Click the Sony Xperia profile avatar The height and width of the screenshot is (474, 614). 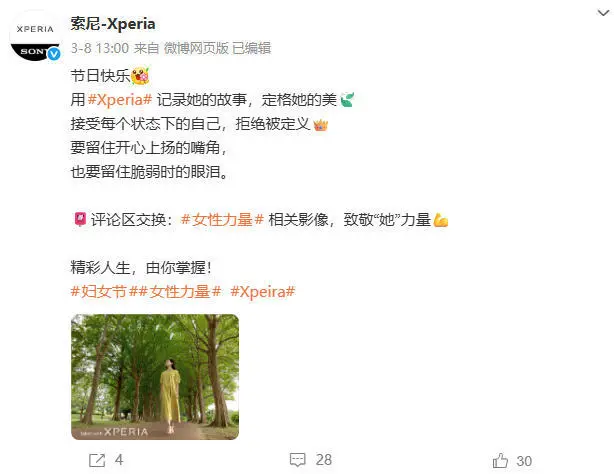(x=35, y=36)
